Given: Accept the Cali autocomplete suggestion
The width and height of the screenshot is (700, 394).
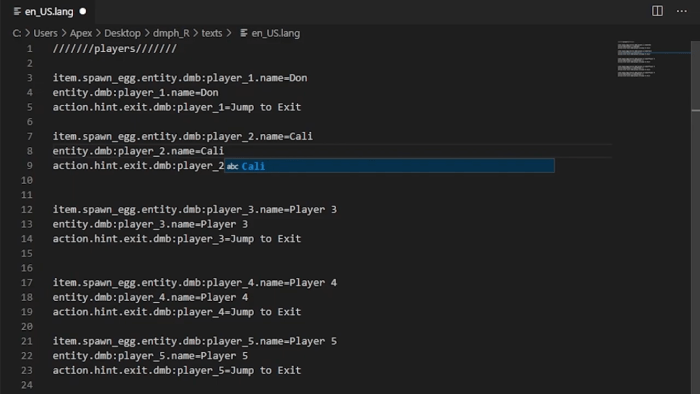Looking at the screenshot, I should [x=389, y=166].
